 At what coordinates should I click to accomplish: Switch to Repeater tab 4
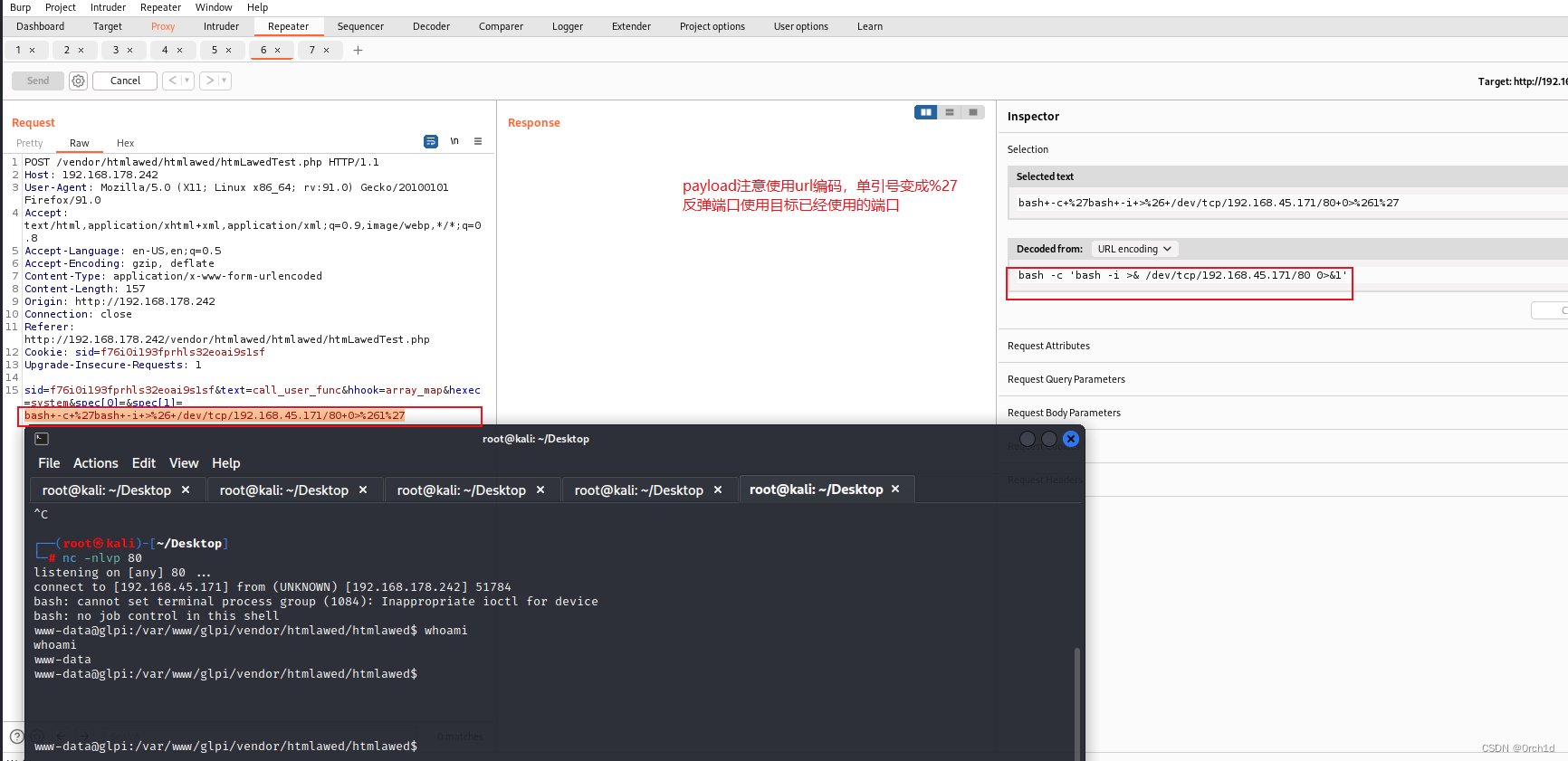(165, 50)
